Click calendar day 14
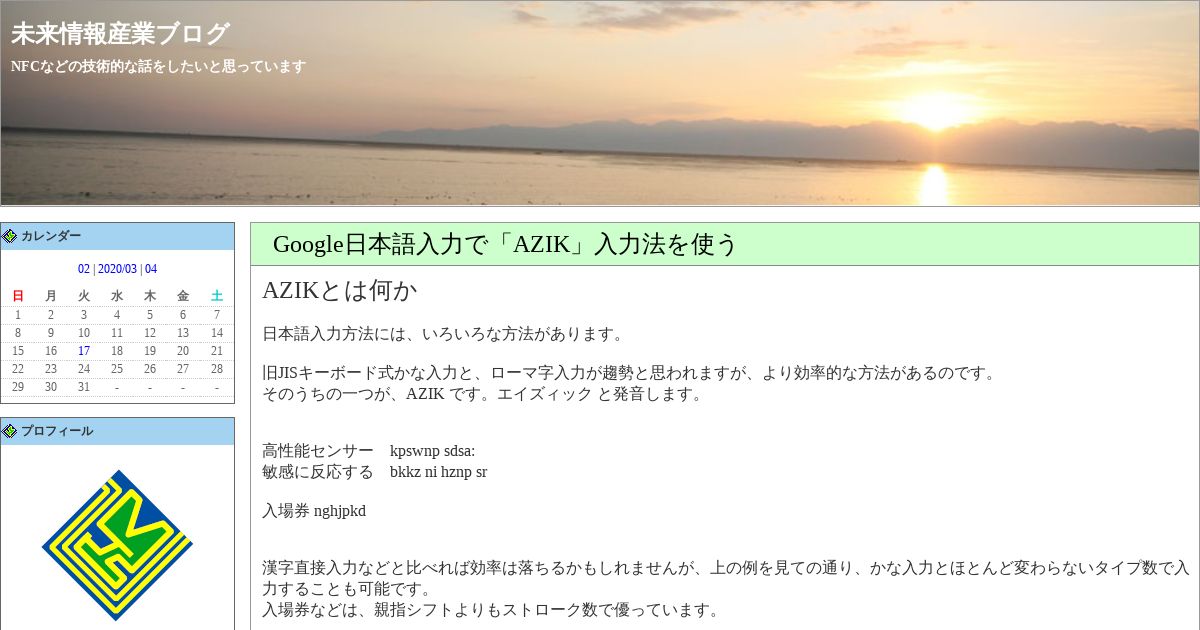 pyautogui.click(x=217, y=333)
